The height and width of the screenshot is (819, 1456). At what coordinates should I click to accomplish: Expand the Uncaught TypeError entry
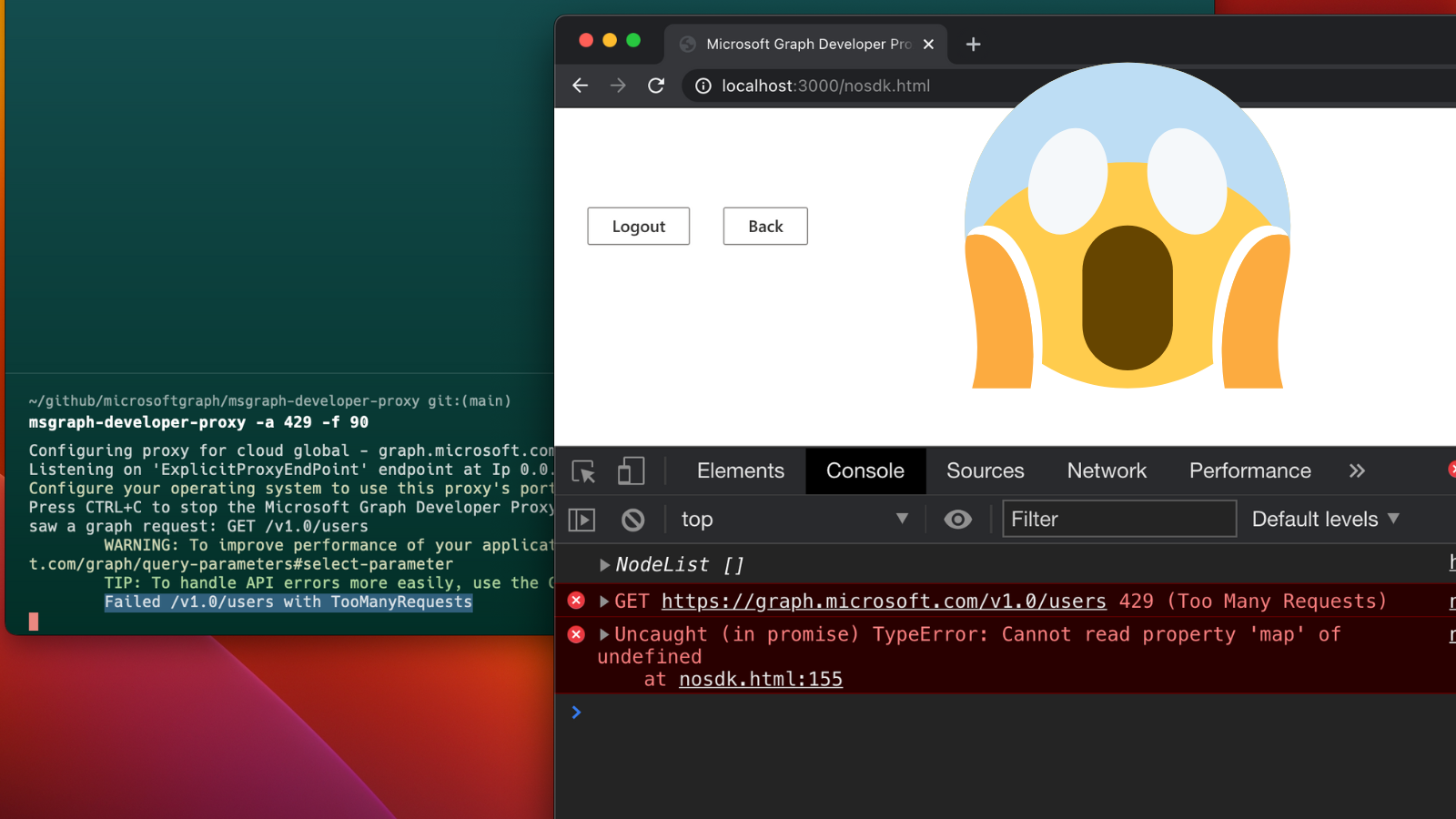604,634
